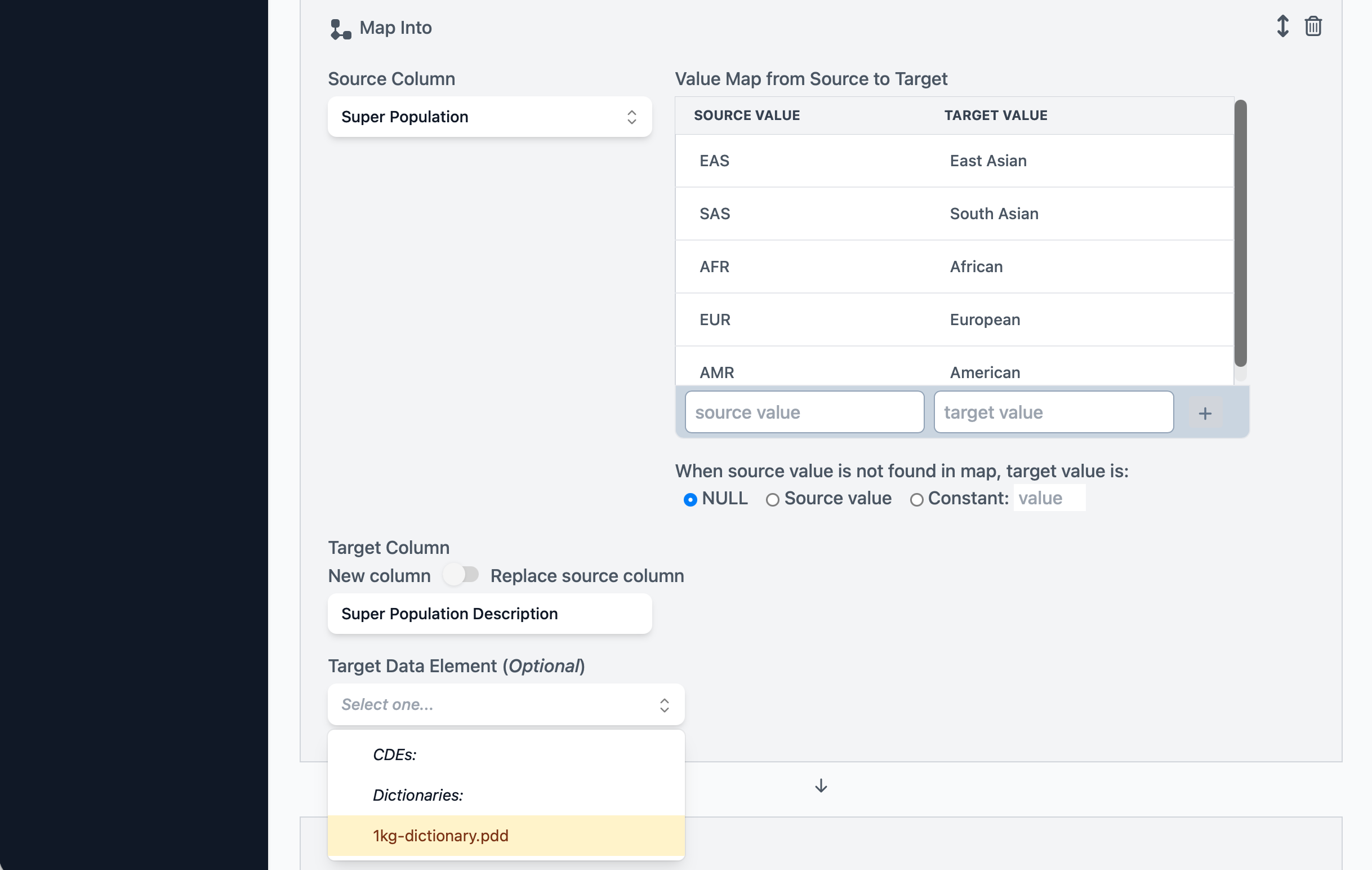Select the NULL radio button
This screenshot has height=870, width=1372.
pos(691,499)
